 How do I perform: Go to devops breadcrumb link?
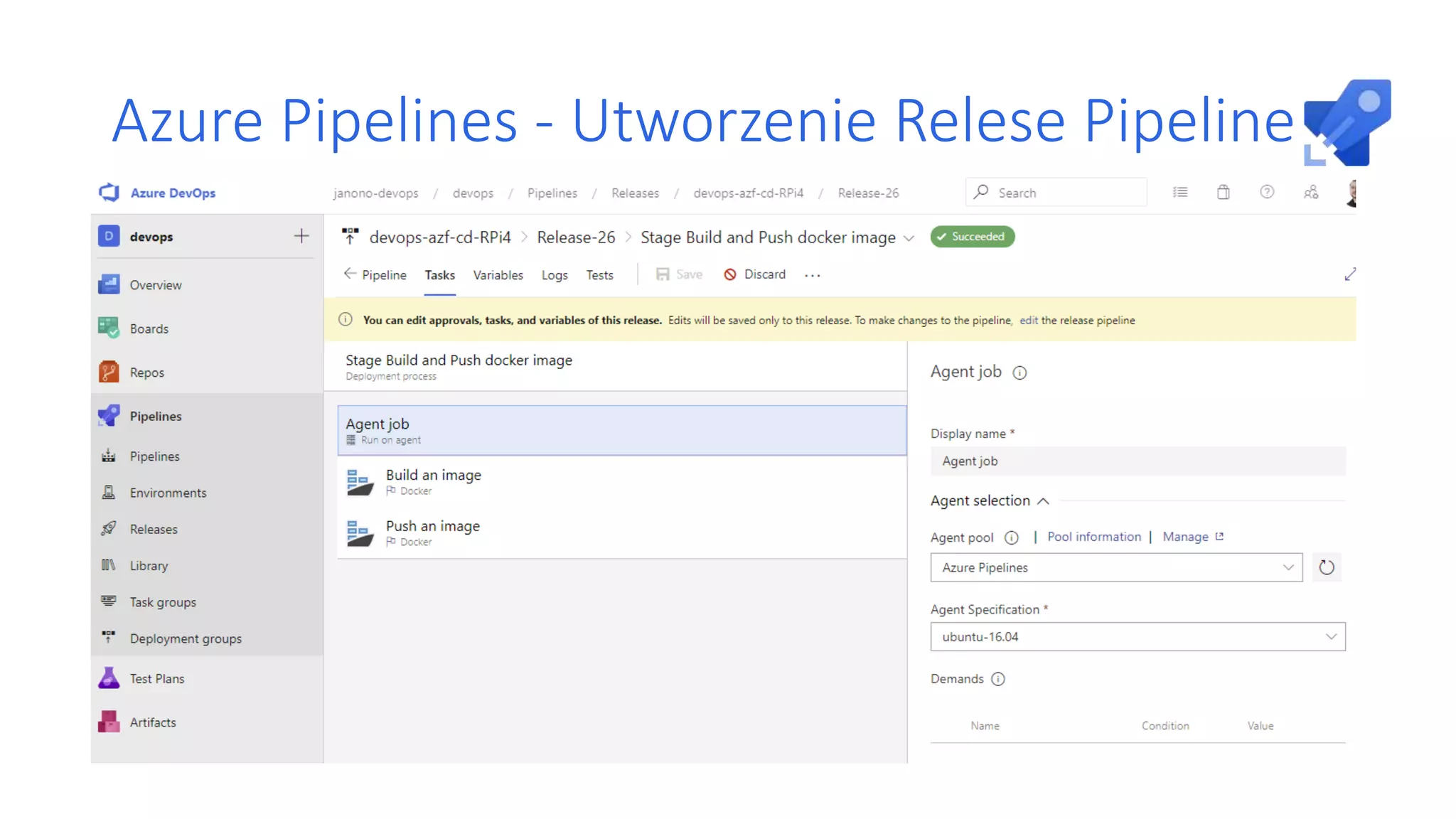(x=473, y=193)
